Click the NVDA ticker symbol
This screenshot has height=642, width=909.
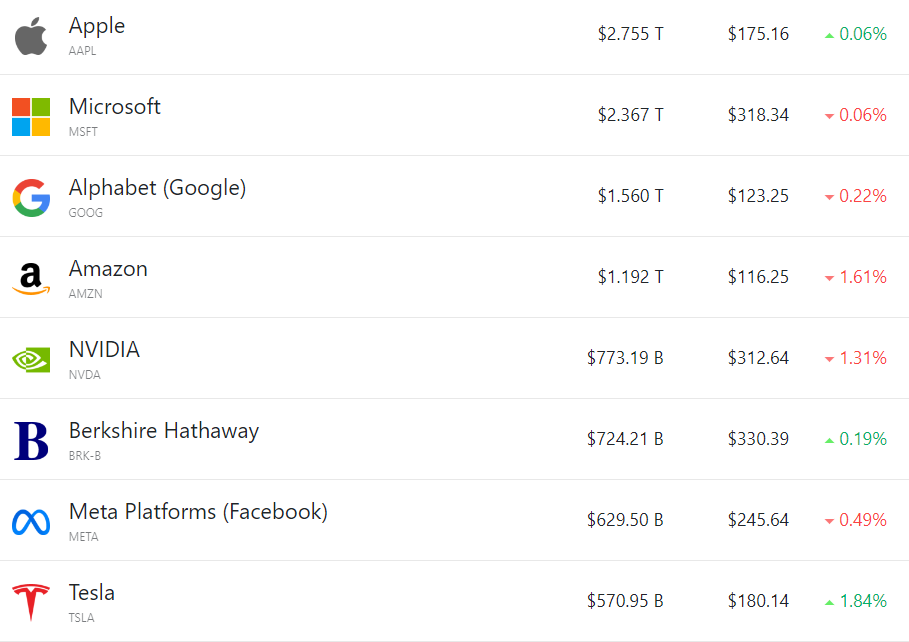(x=84, y=375)
